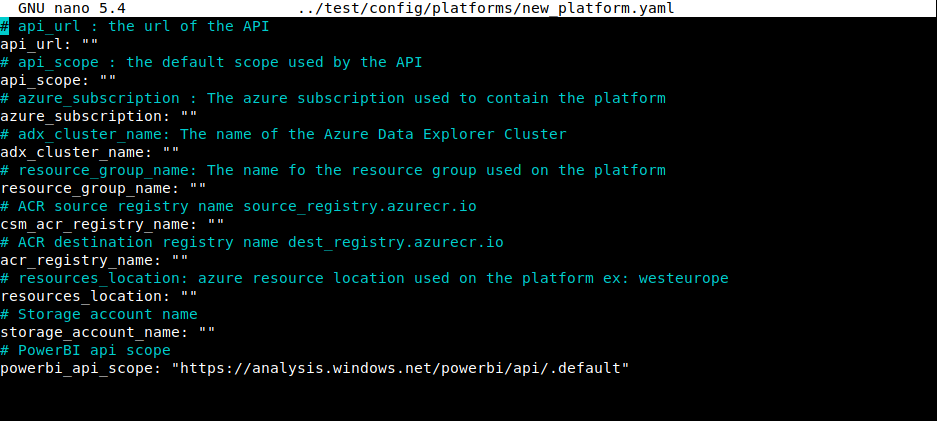Set cursor in storage_account_name value
The image size is (937, 421).
[x=207, y=332]
